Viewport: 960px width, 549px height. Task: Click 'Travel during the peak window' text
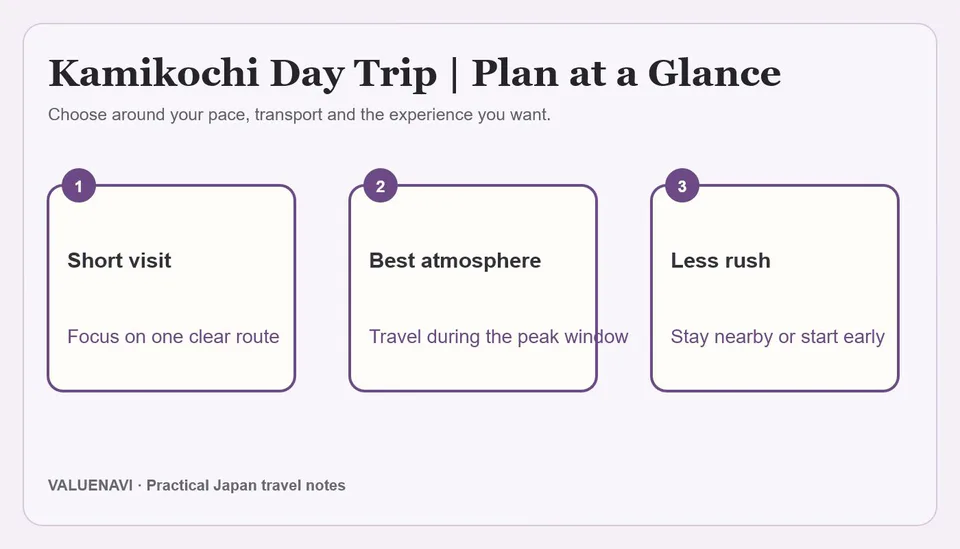[498, 337]
